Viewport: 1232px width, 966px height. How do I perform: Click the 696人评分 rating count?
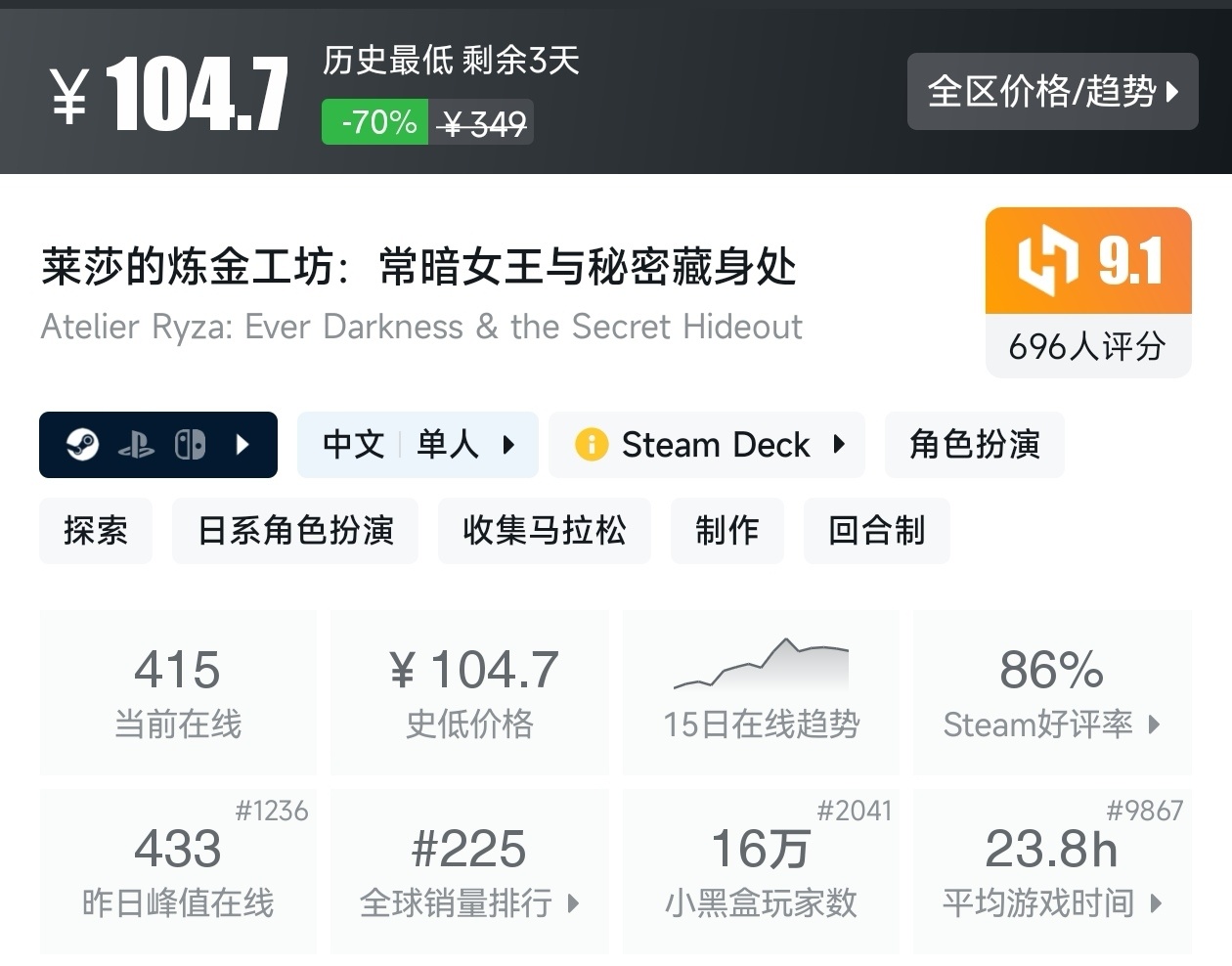point(1088,346)
